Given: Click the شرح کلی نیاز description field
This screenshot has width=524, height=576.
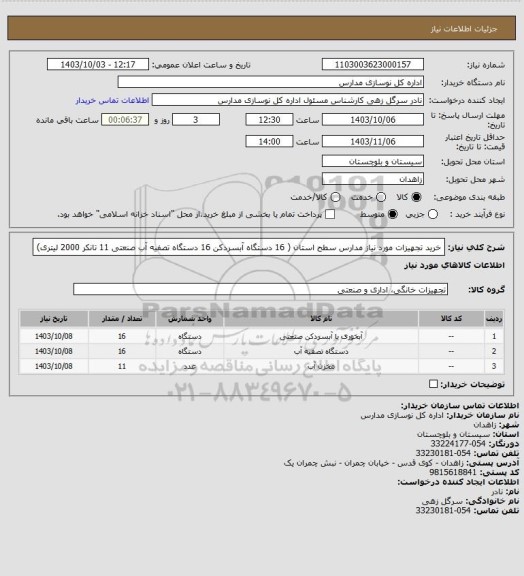Looking at the screenshot, I should click(x=238, y=247).
